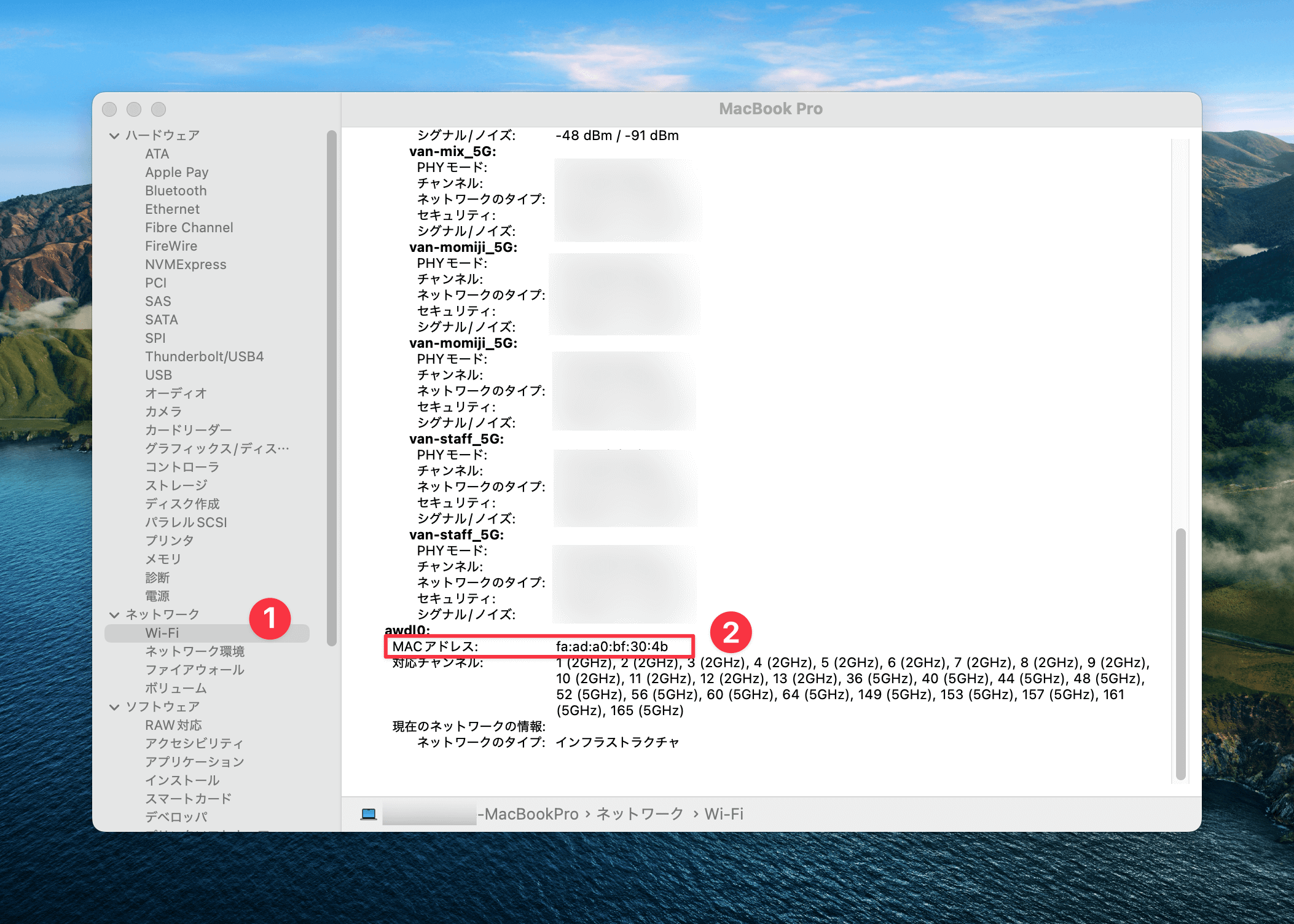Screen dimensions: 1294x924
Task: Select プリンタ entry
Action: [x=170, y=541]
